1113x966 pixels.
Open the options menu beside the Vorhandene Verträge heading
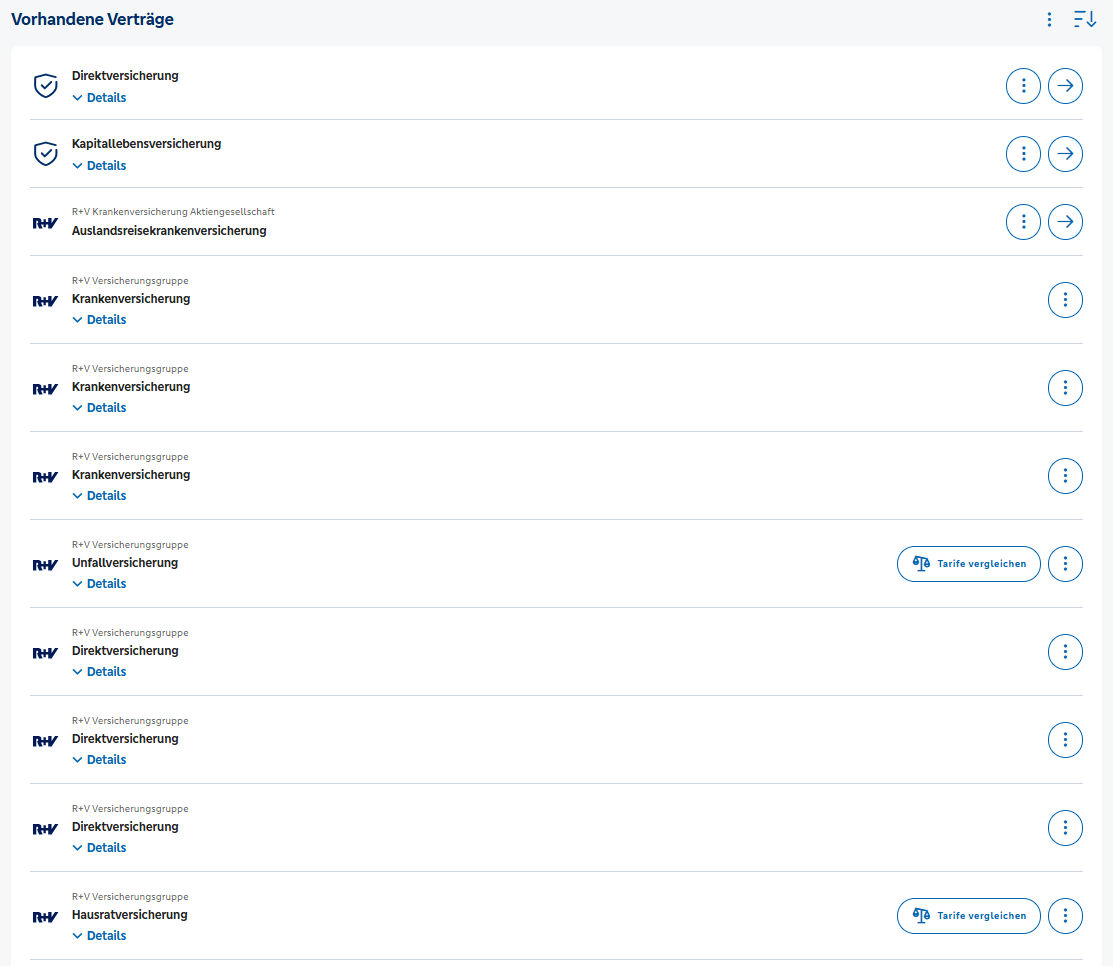point(1049,19)
